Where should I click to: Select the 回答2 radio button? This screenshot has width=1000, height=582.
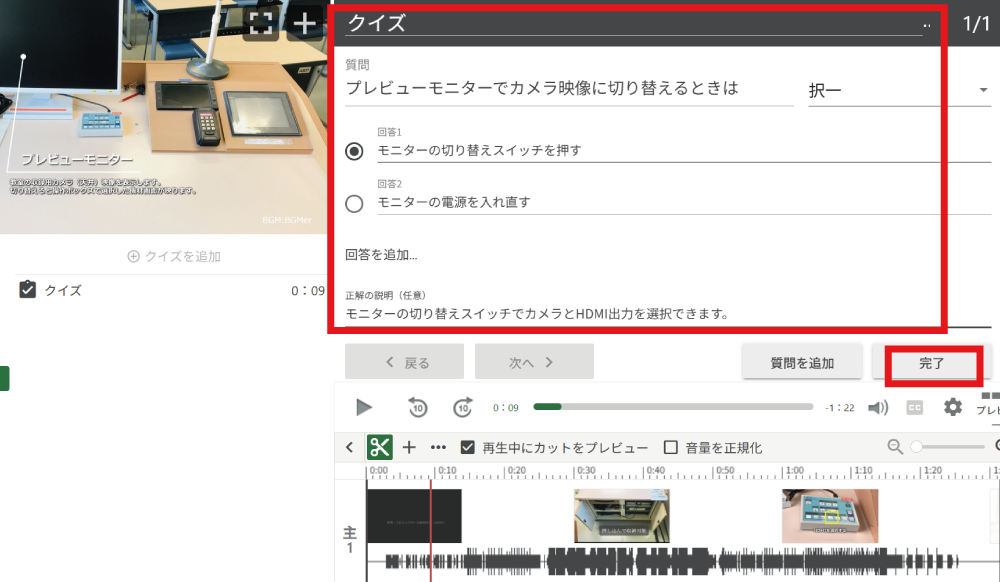(354, 204)
